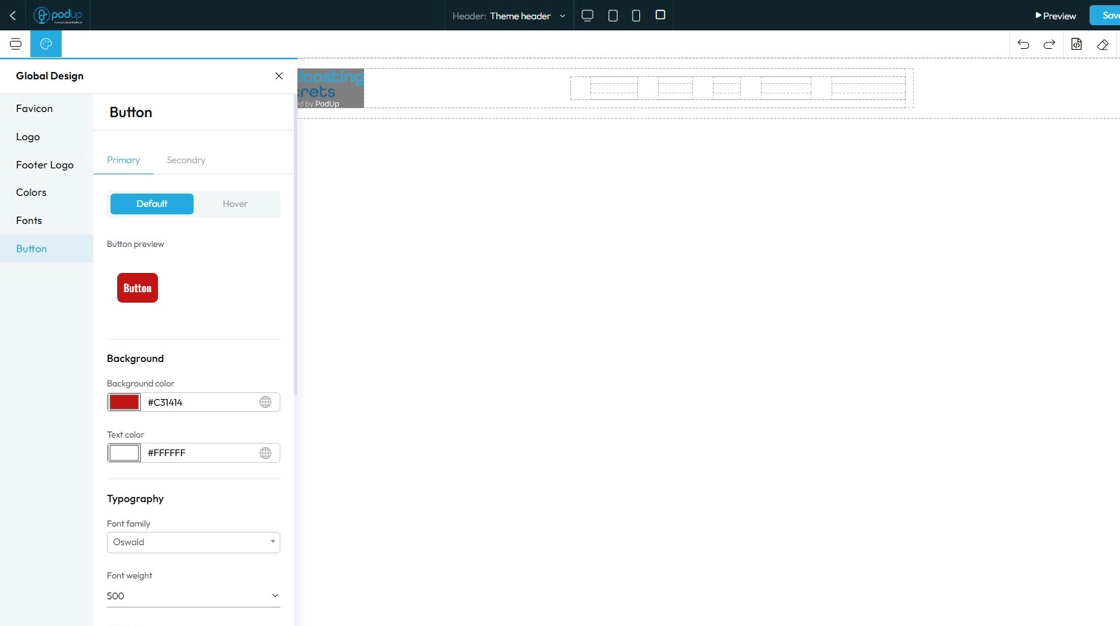
Task: Open the Font weight 500 dropdown
Action: tap(193, 596)
